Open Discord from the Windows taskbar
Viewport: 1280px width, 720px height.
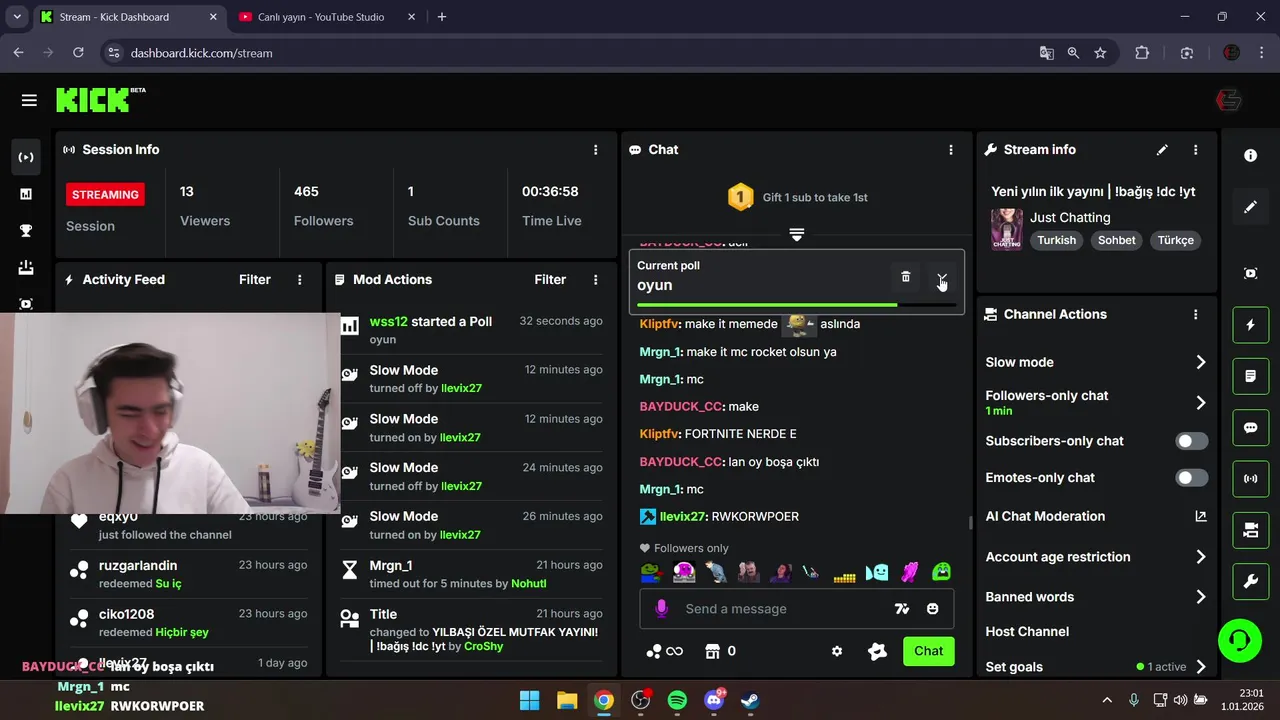click(714, 700)
